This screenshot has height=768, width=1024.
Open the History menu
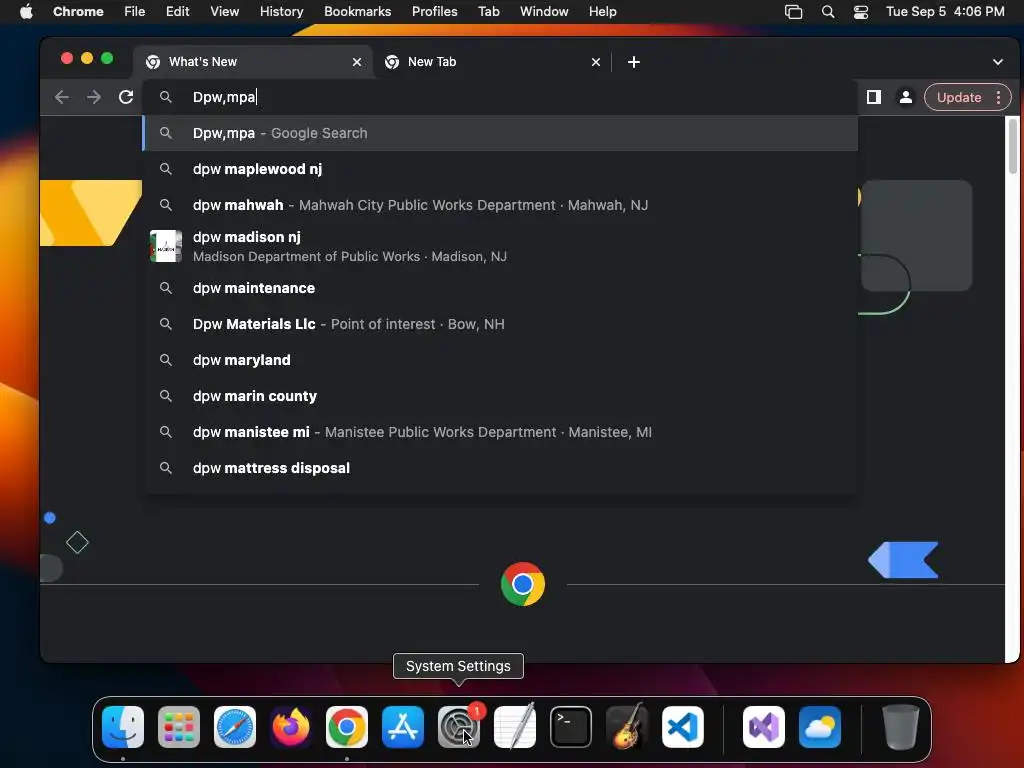[281, 12]
